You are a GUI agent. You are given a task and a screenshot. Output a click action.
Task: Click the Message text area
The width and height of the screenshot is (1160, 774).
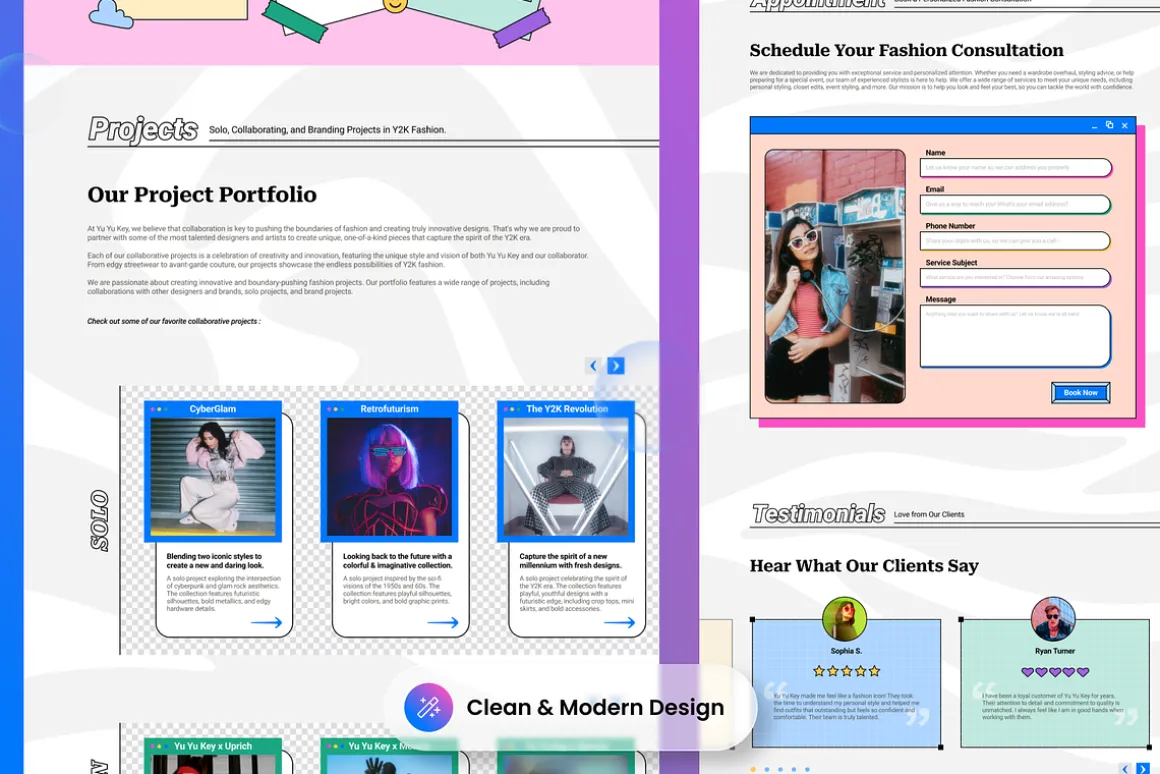(x=1015, y=336)
